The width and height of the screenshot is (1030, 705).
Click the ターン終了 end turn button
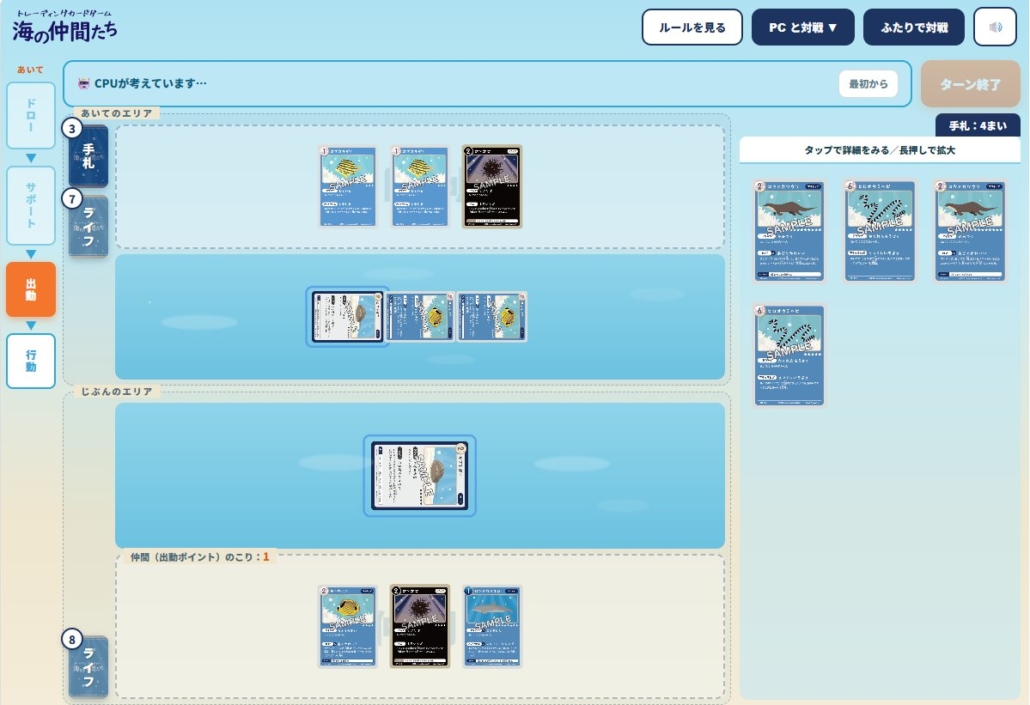(x=970, y=84)
